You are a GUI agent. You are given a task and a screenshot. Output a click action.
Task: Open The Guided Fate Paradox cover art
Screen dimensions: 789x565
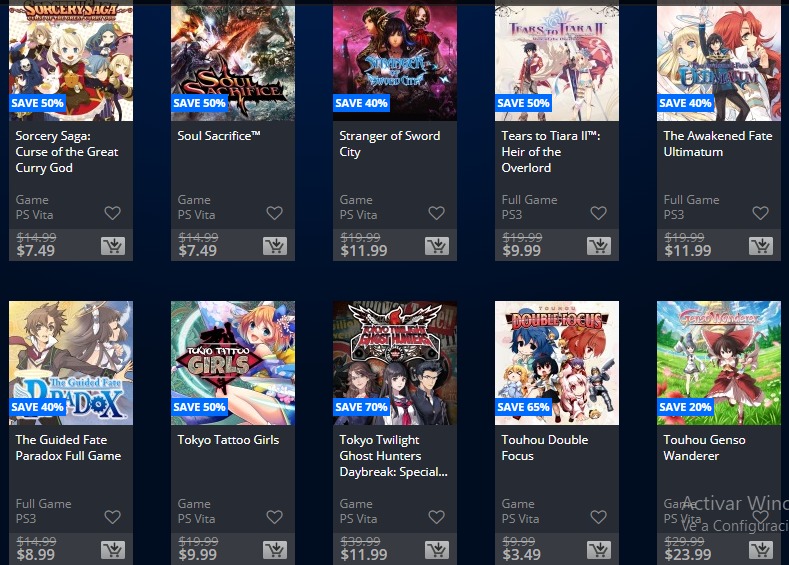(71, 363)
